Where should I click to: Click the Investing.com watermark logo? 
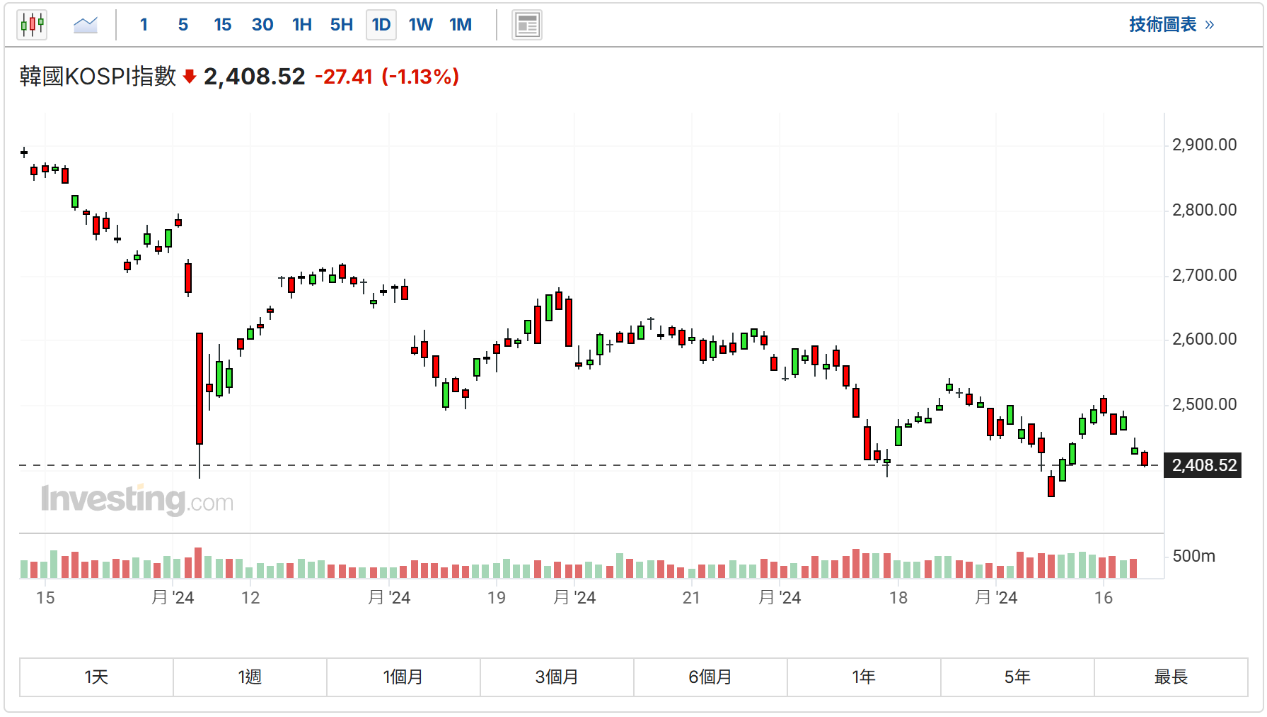[137, 499]
